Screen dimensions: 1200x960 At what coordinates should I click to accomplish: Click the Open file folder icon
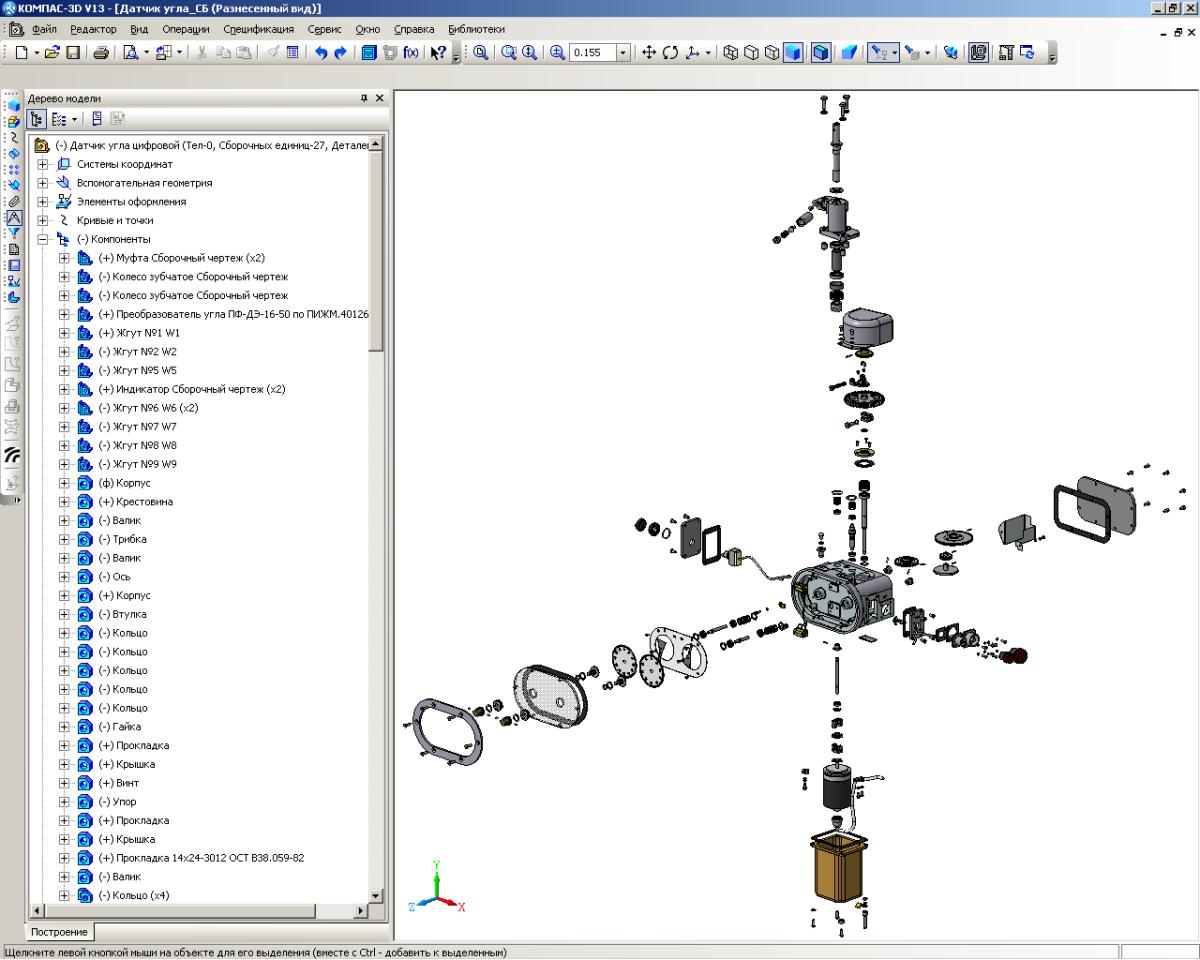pyautogui.click(x=53, y=53)
